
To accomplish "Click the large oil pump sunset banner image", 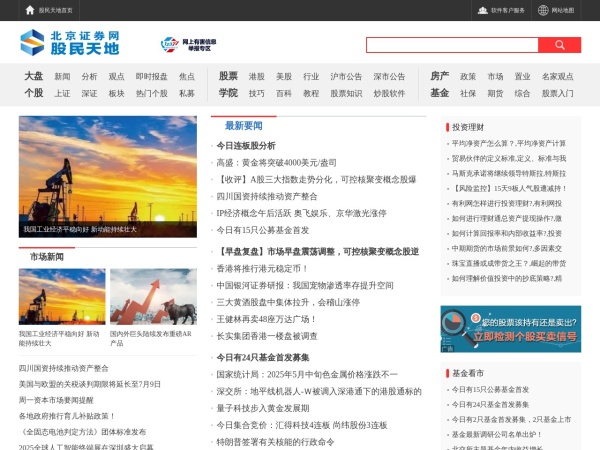I will click(108, 177).
